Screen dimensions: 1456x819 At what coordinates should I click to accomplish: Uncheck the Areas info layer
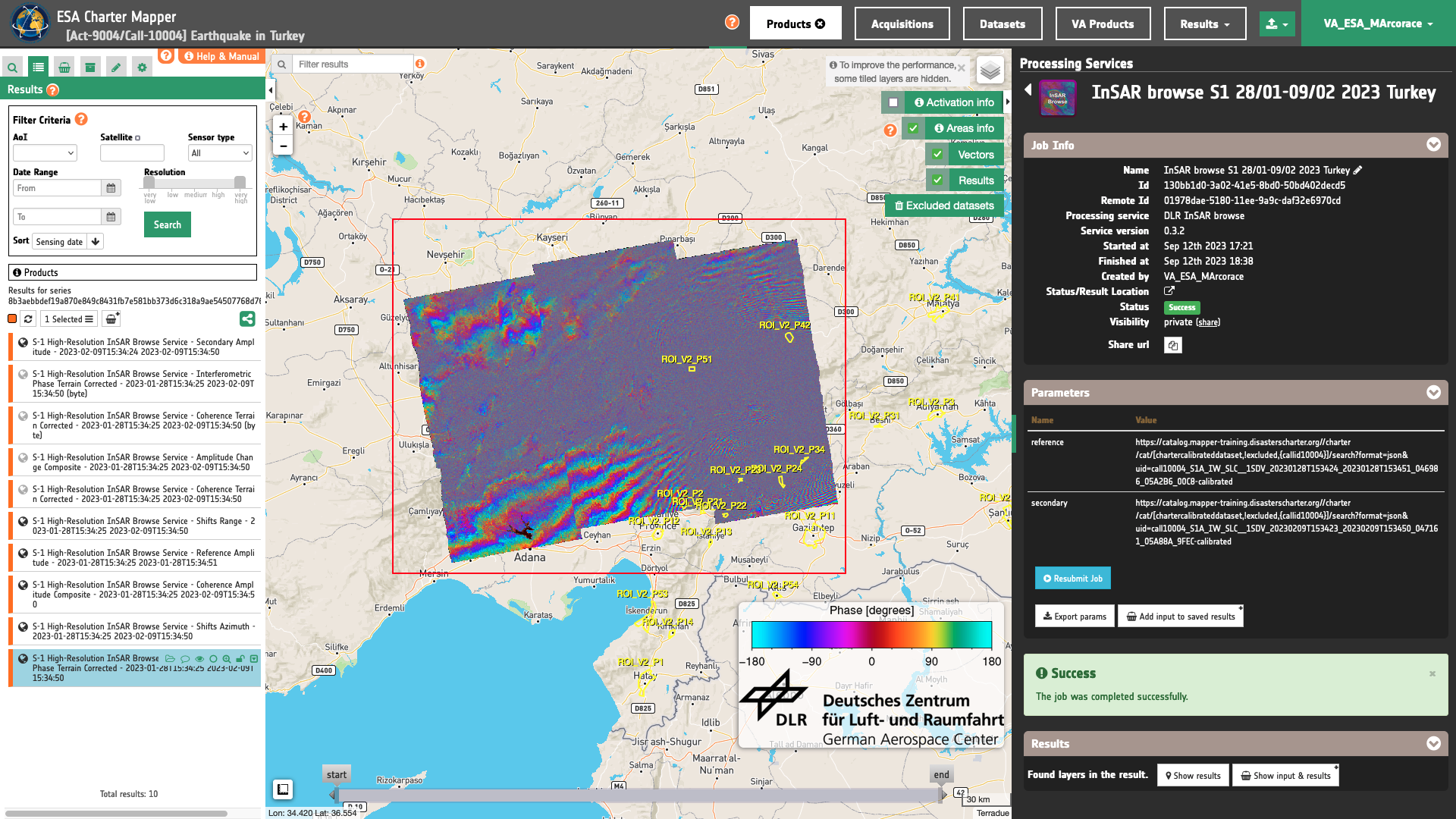[914, 128]
